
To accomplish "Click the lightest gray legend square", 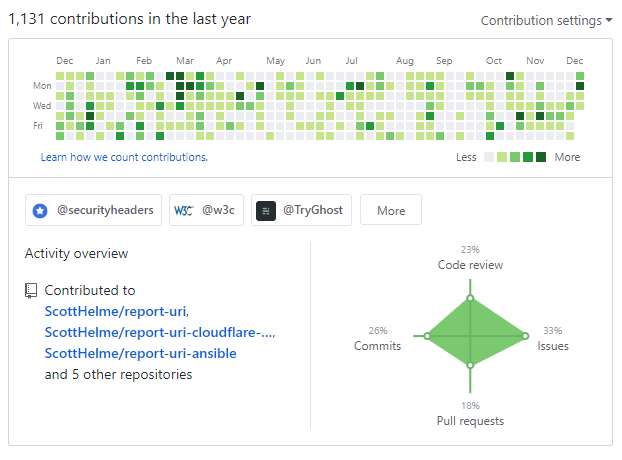I will coord(489,157).
